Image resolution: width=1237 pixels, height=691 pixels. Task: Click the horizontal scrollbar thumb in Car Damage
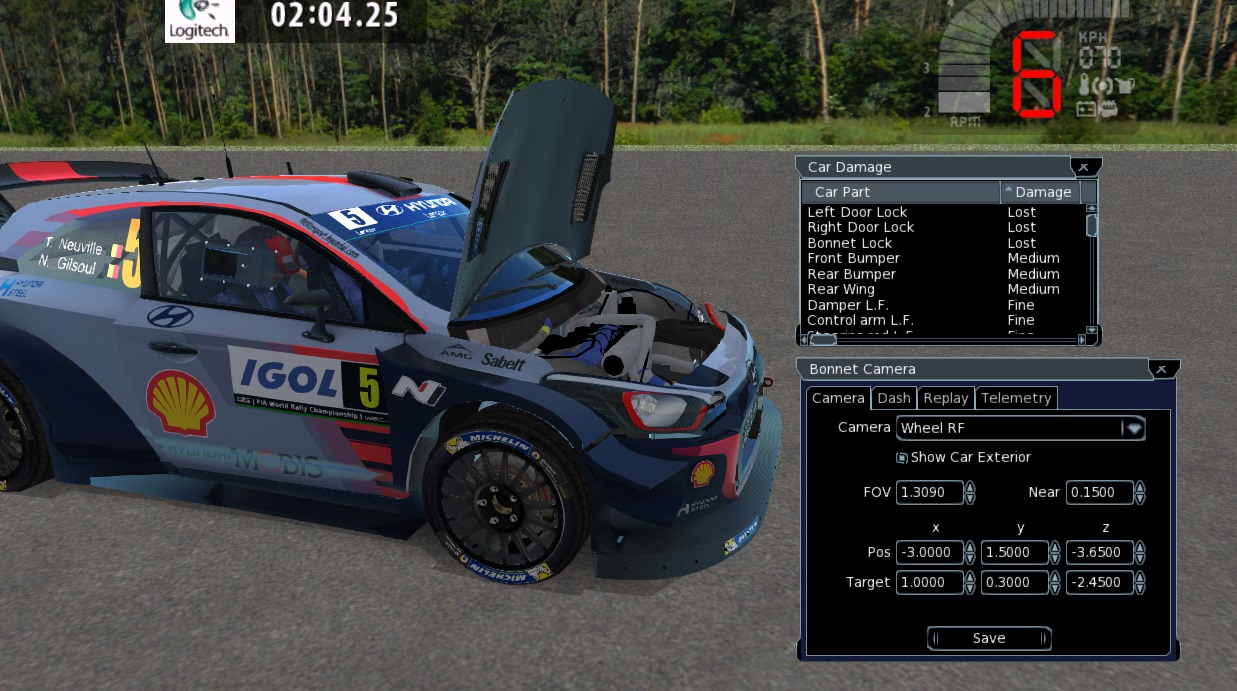click(823, 340)
